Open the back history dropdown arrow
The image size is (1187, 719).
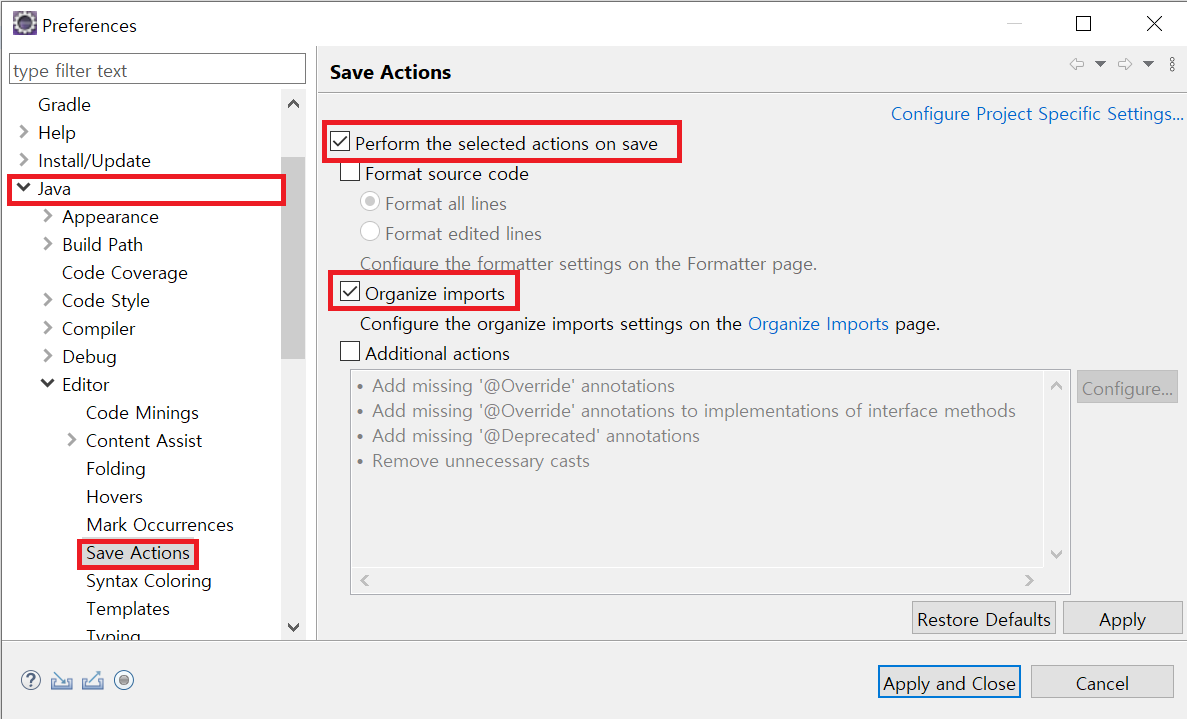pyautogui.click(x=1100, y=64)
